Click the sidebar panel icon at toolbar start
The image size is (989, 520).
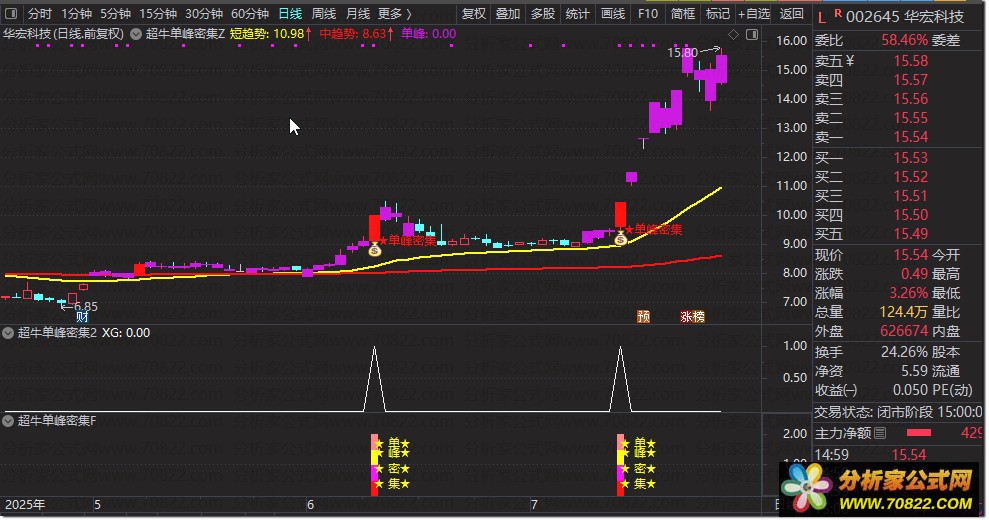11,13
